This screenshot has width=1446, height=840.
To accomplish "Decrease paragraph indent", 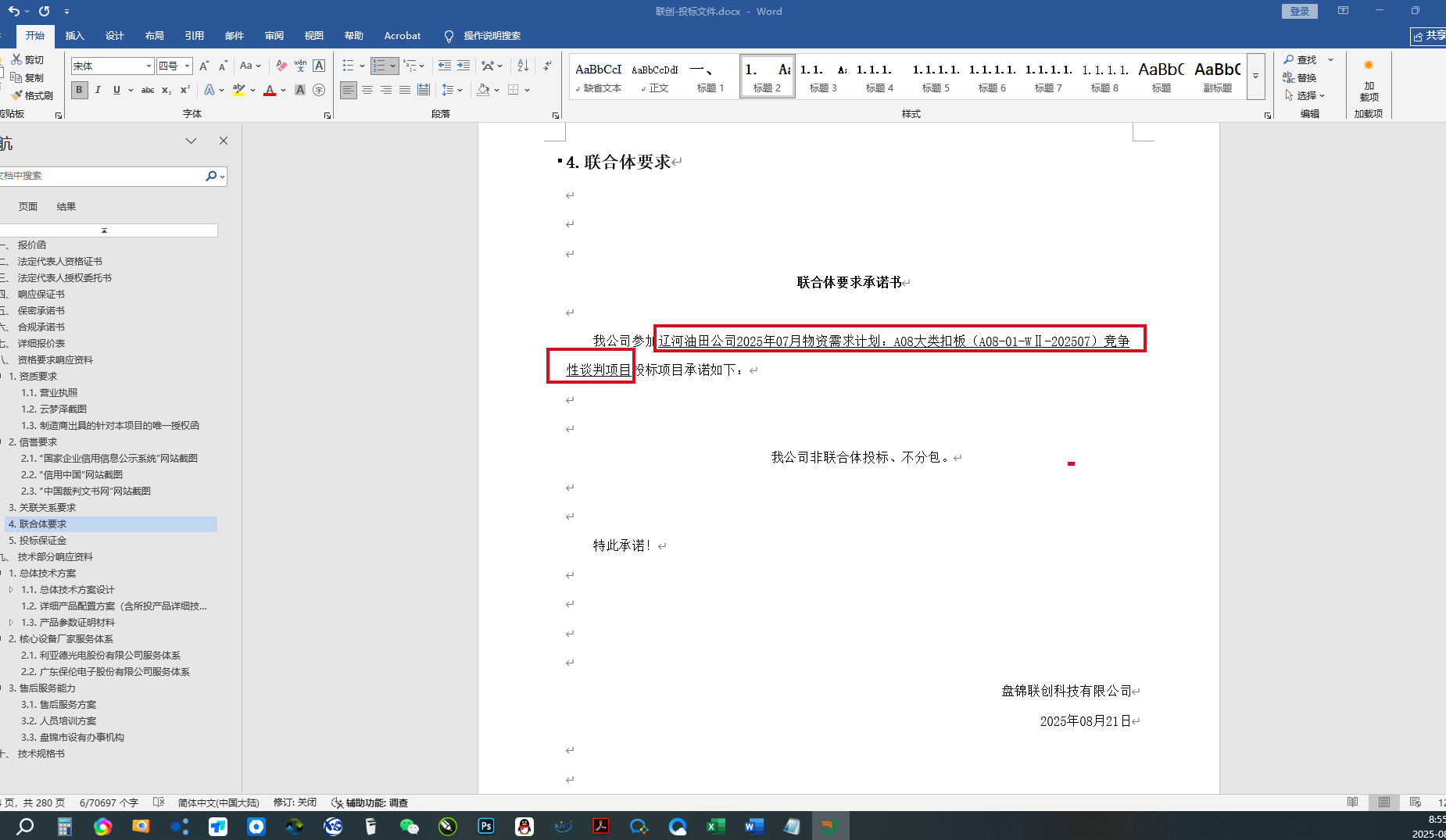I will (445, 66).
